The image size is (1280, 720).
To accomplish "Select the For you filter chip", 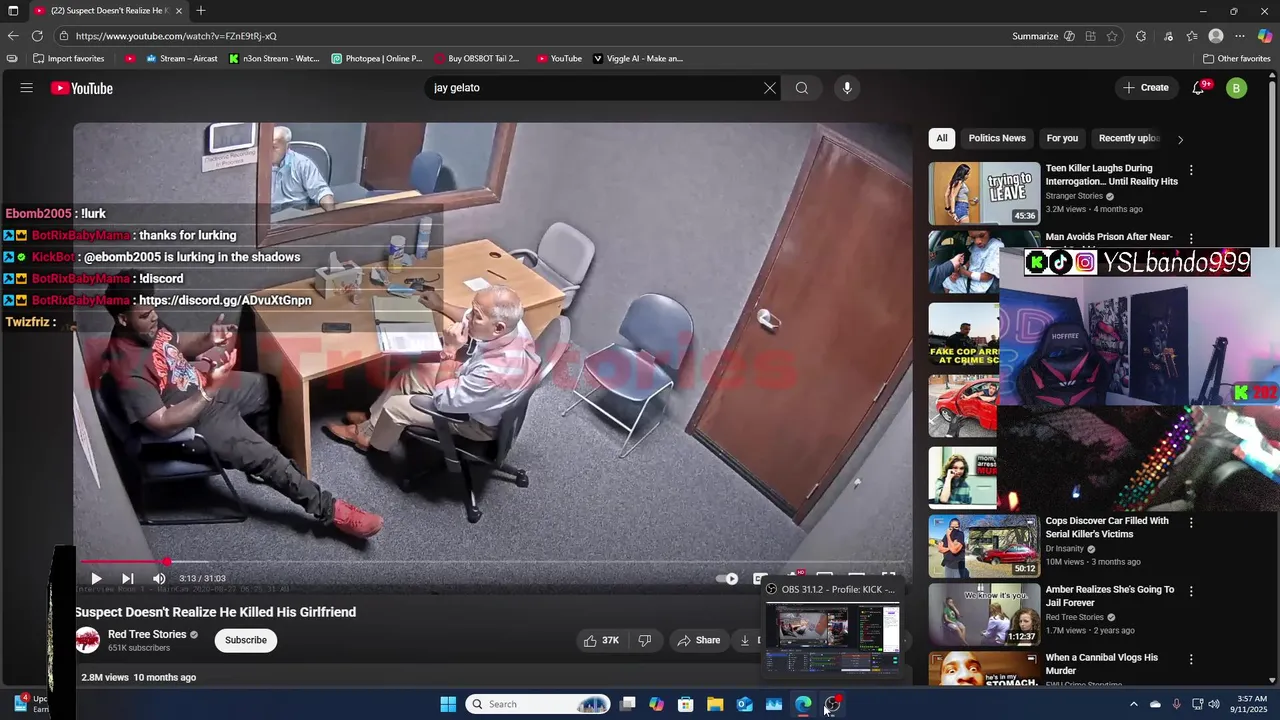I will (x=1062, y=138).
